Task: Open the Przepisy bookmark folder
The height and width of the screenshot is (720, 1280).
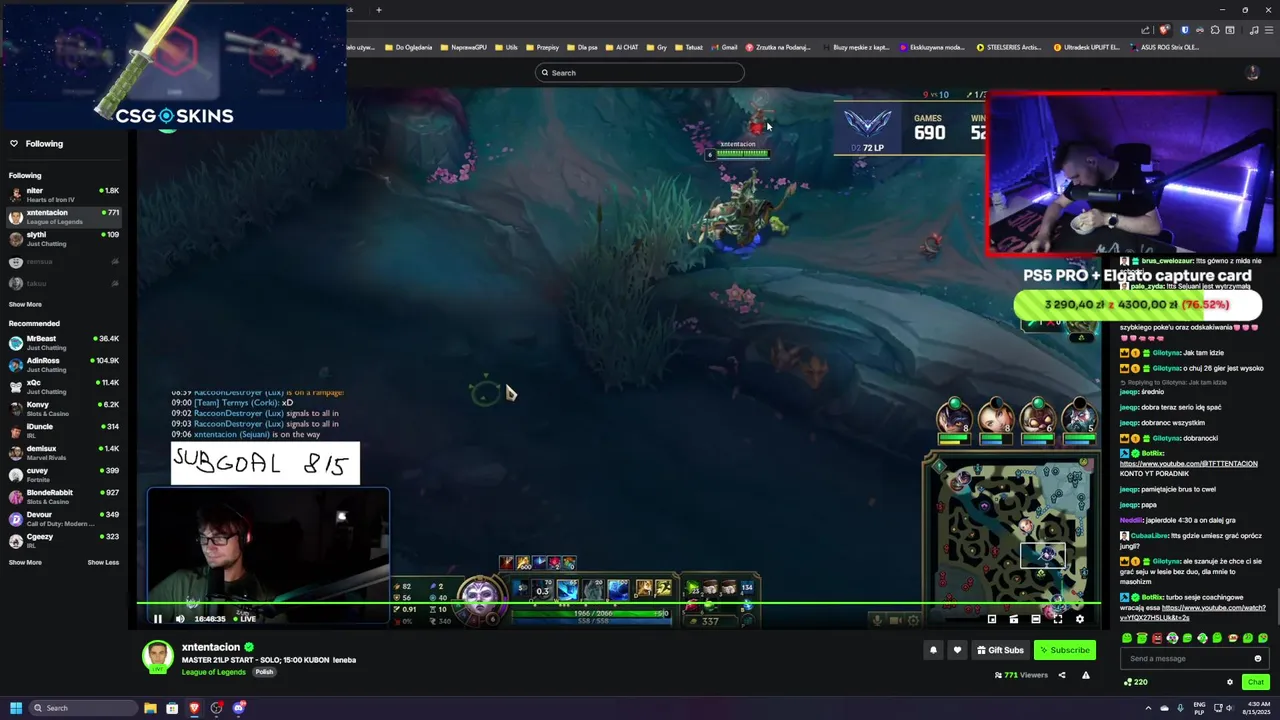Action: [x=542, y=47]
